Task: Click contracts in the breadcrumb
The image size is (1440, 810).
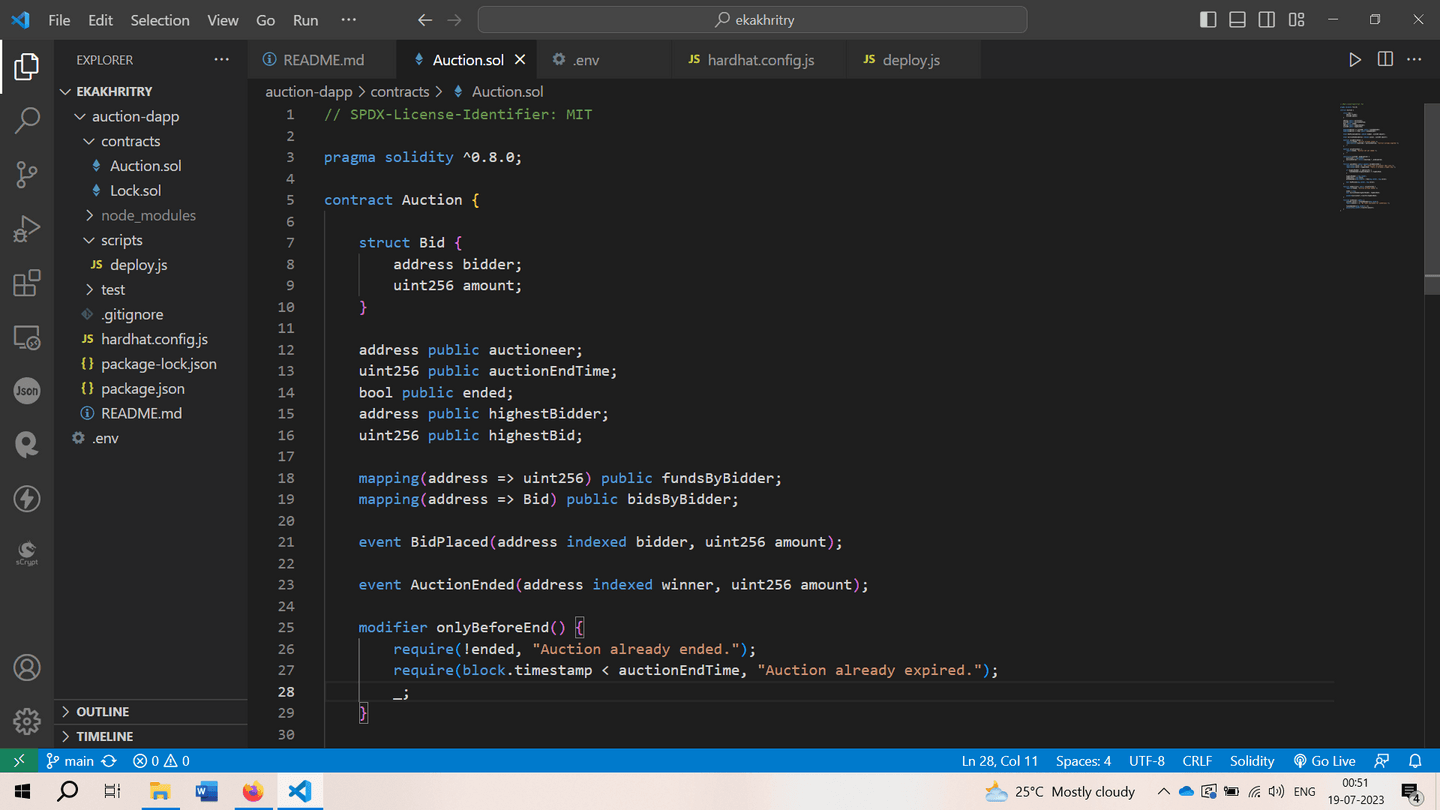Action: click(400, 91)
